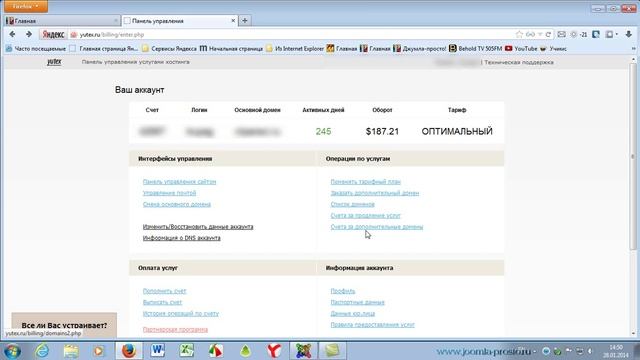Click the Техническая поддержка header link
Image resolution: width=640 pixels, height=360 pixels.
point(519,62)
